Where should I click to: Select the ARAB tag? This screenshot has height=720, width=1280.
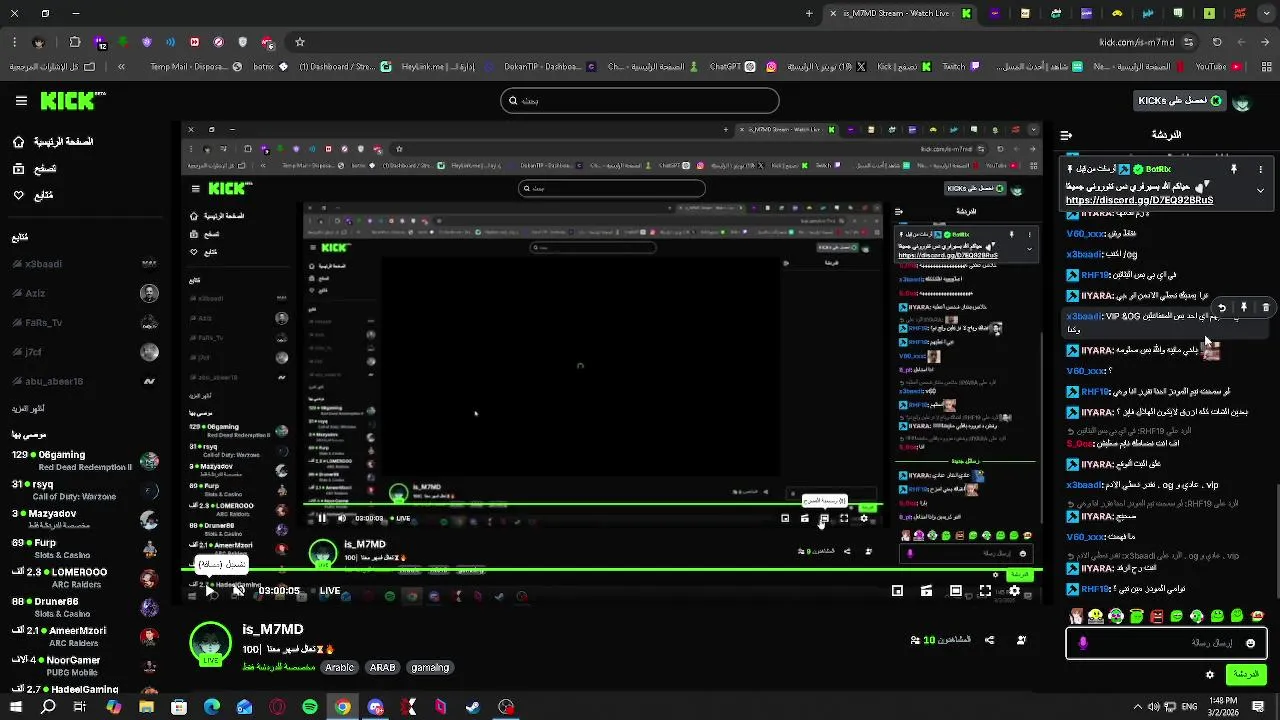pyautogui.click(x=383, y=667)
